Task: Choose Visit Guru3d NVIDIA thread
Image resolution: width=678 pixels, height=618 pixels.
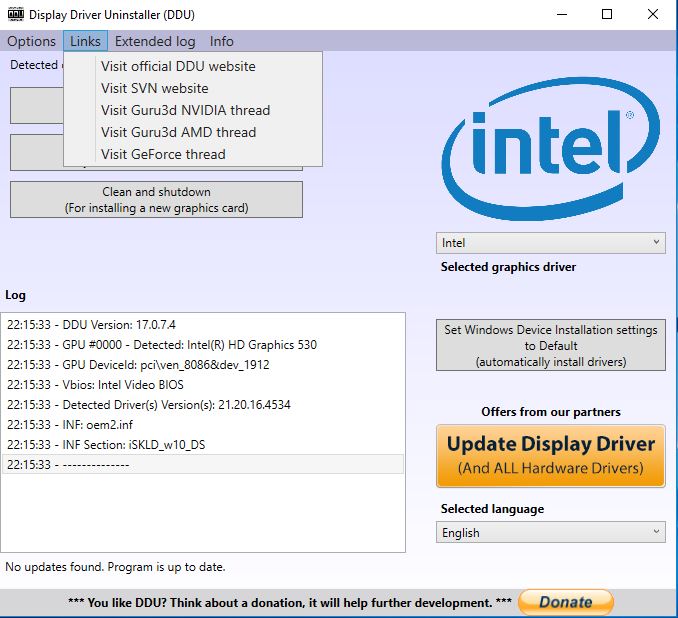Action: coord(193,110)
